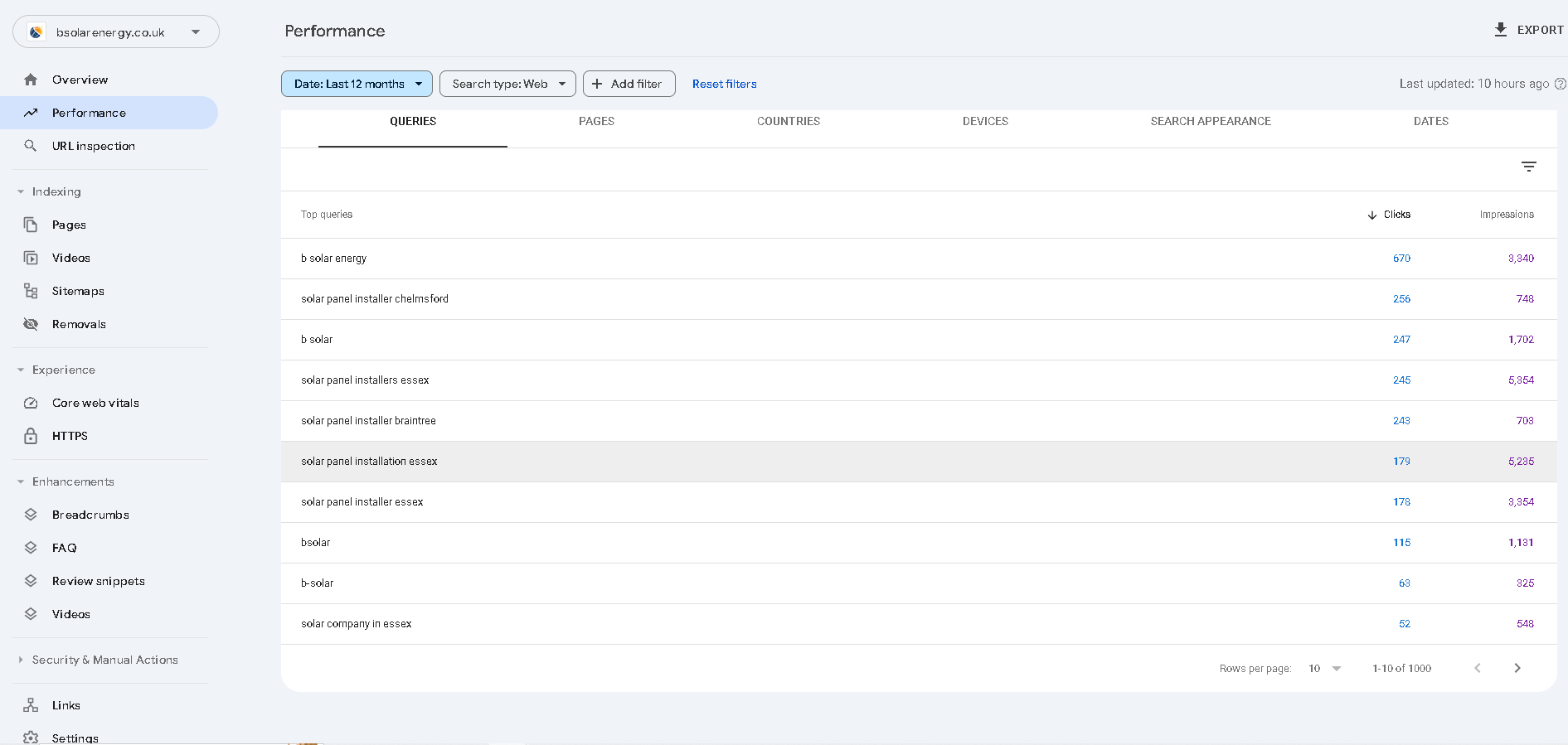The image size is (1568, 745).
Task: Switch to the Dates tab
Action: point(1431,121)
